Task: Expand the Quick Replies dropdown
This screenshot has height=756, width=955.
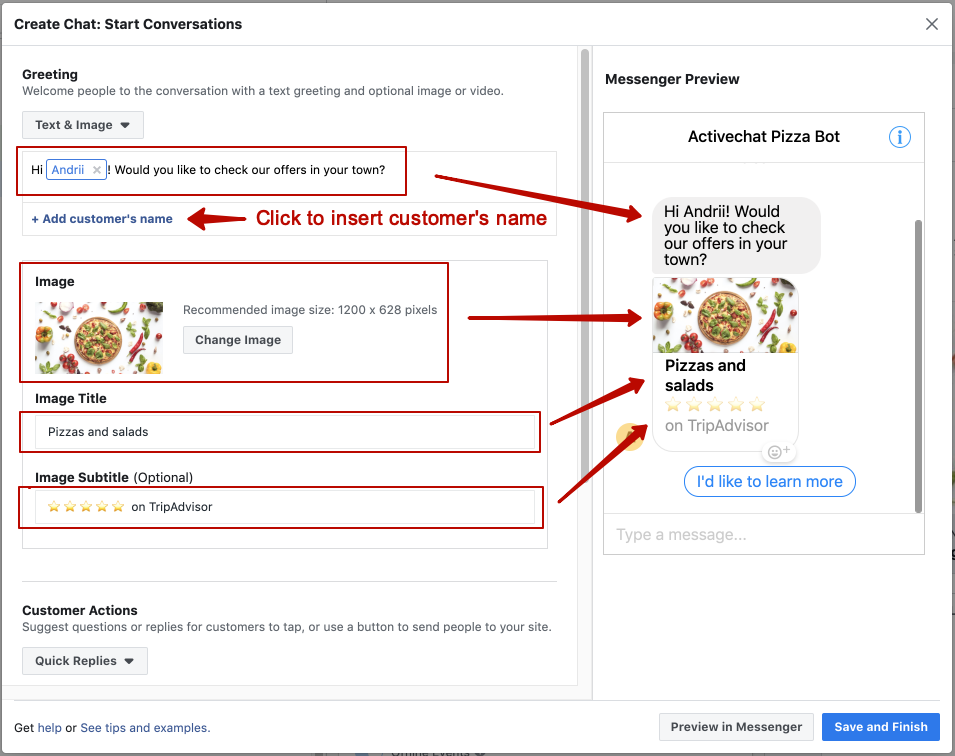Action: pyautogui.click(x=85, y=661)
